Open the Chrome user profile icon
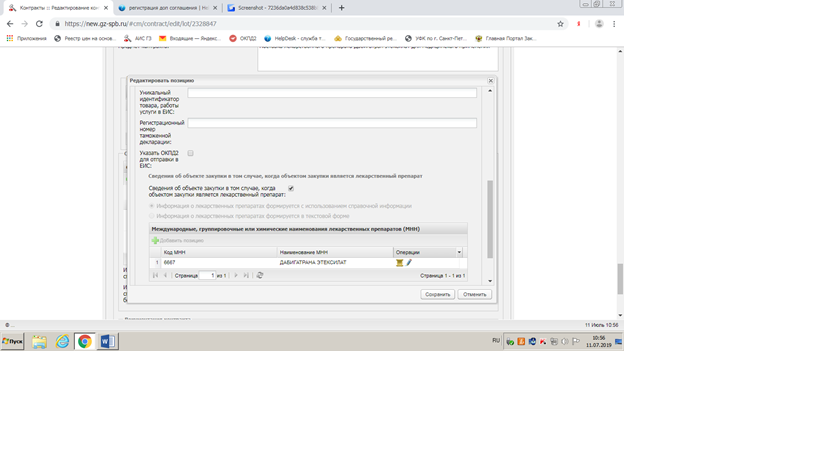 (599, 23)
